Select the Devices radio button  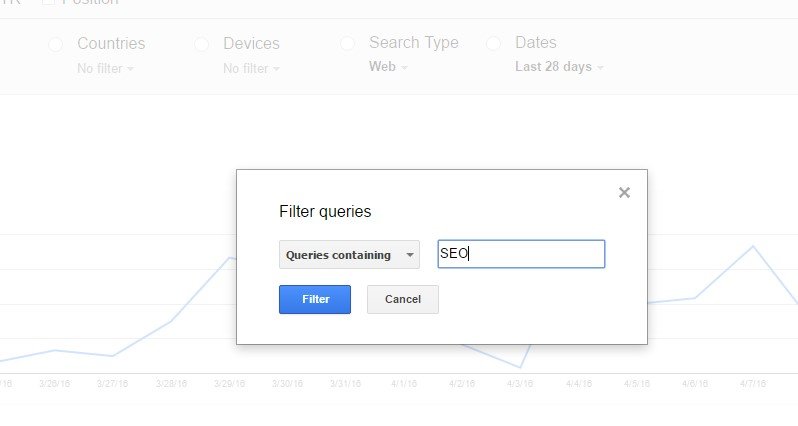click(202, 45)
